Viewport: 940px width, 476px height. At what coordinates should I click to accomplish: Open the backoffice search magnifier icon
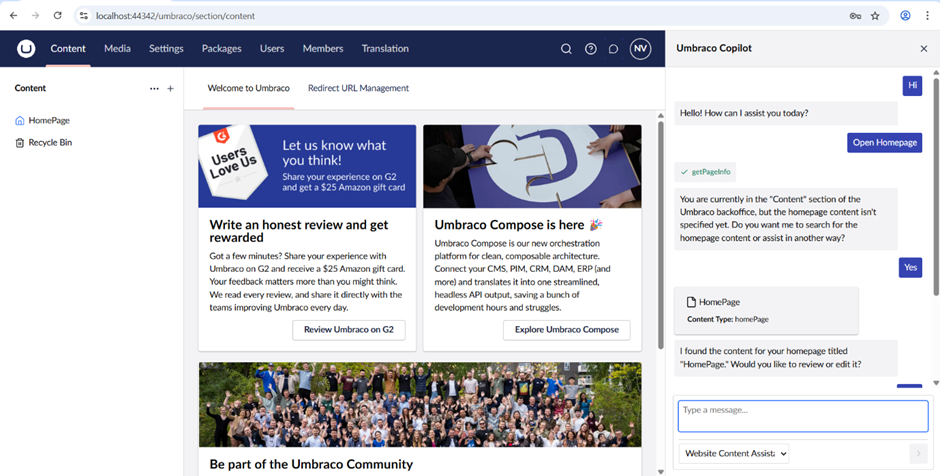pos(566,49)
